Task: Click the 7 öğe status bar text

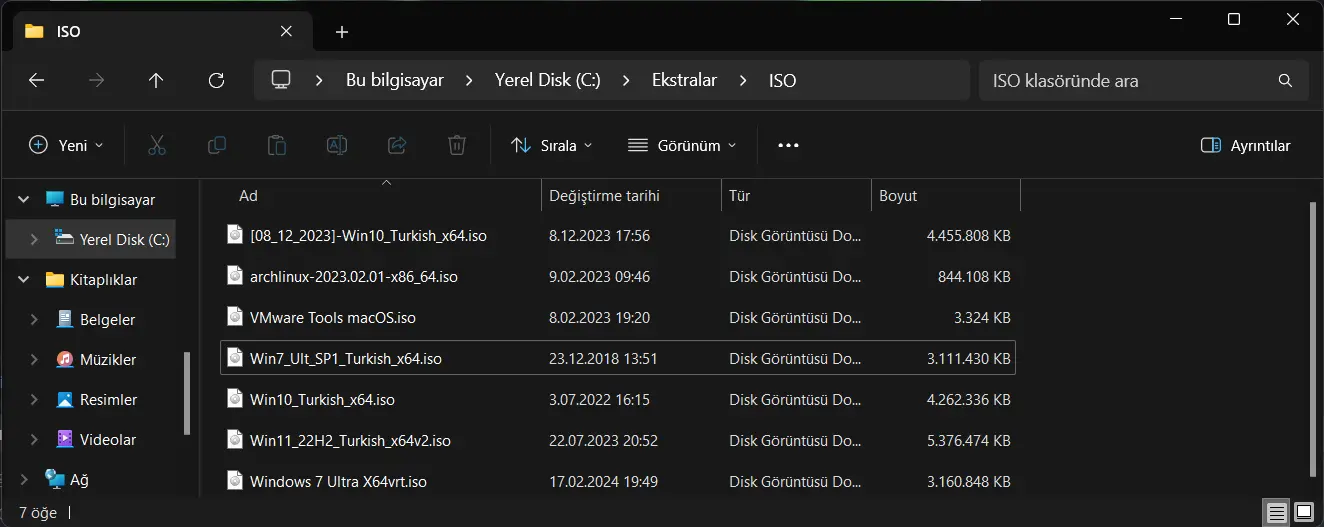Action: click(38, 512)
